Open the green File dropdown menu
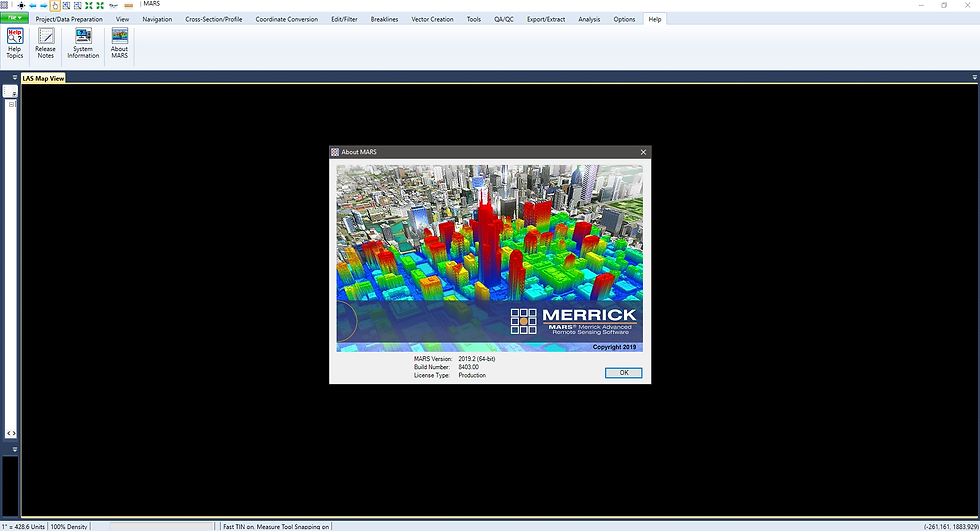 (14, 18)
